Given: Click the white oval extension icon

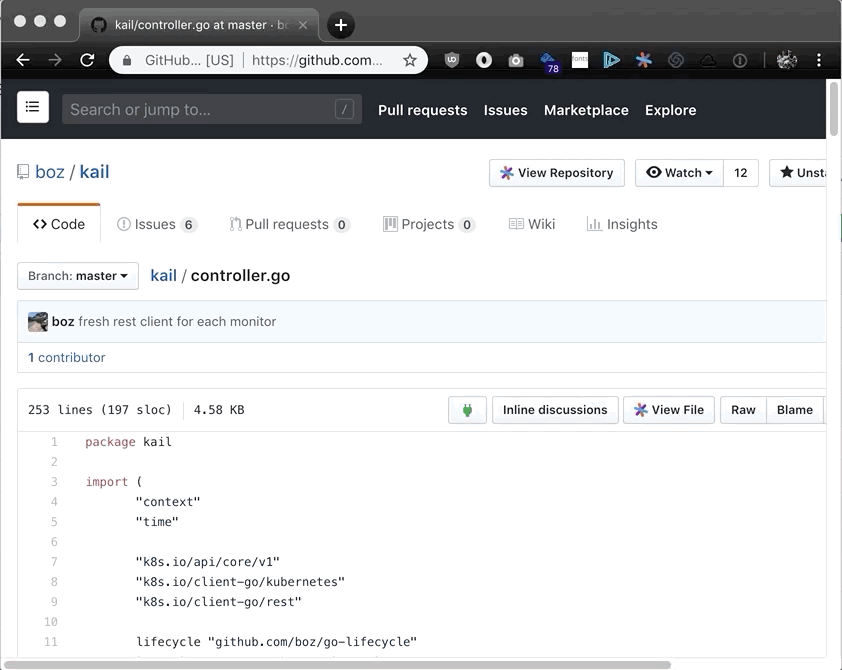Looking at the screenshot, I should pos(484,60).
